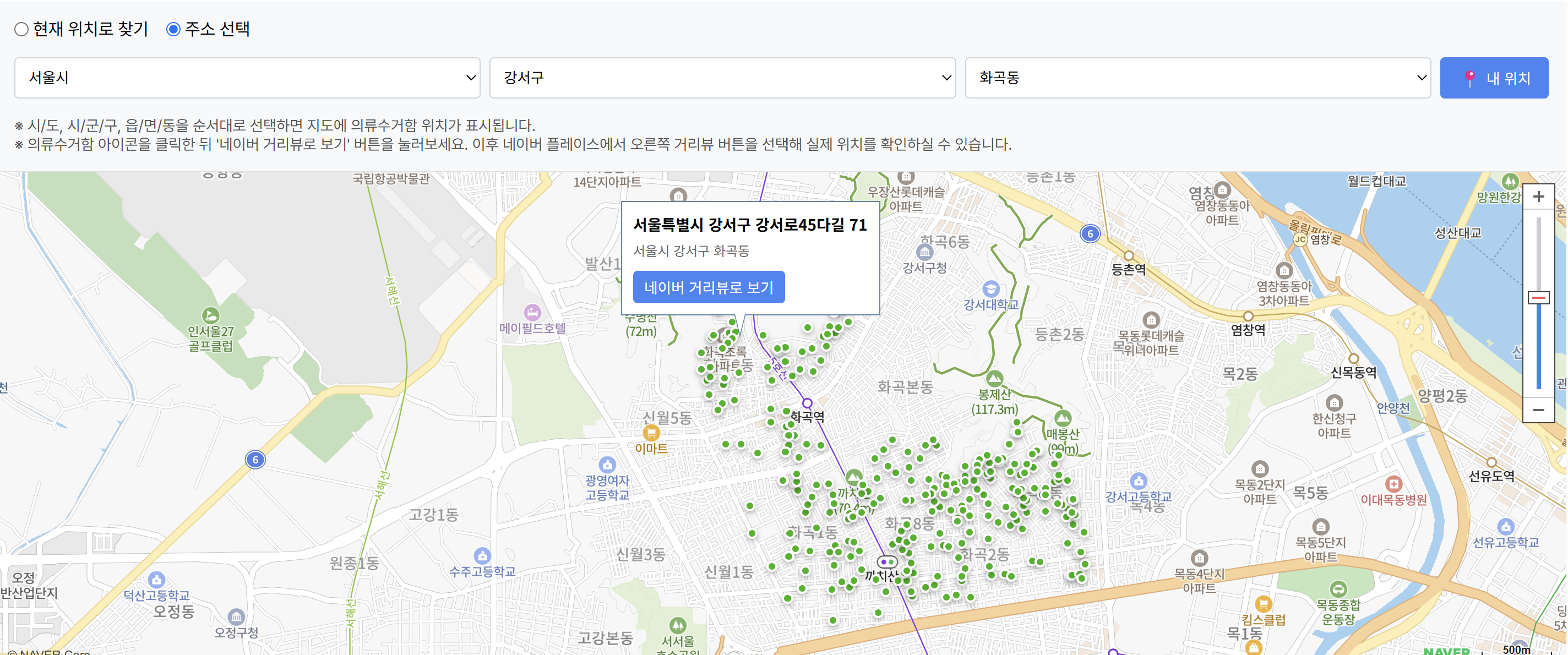
Task: Click the 목동종합운동장 stadium icon
Action: pos(1338,588)
